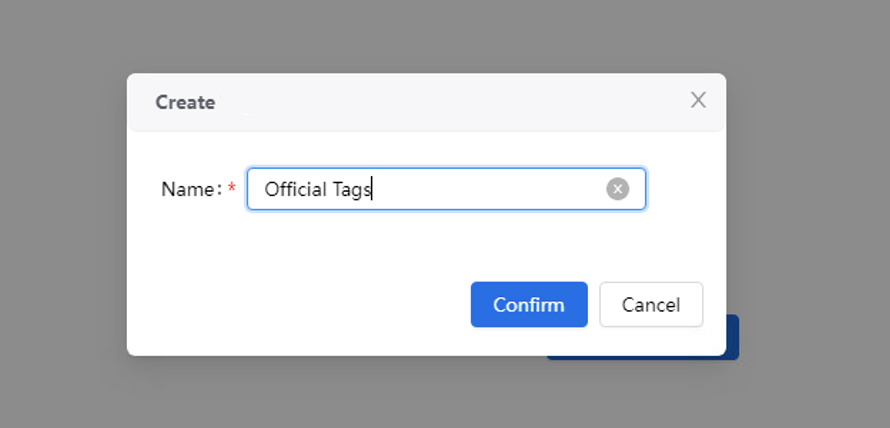The image size is (890, 428).
Task: Click empty space right of the typed text
Action: (488, 189)
